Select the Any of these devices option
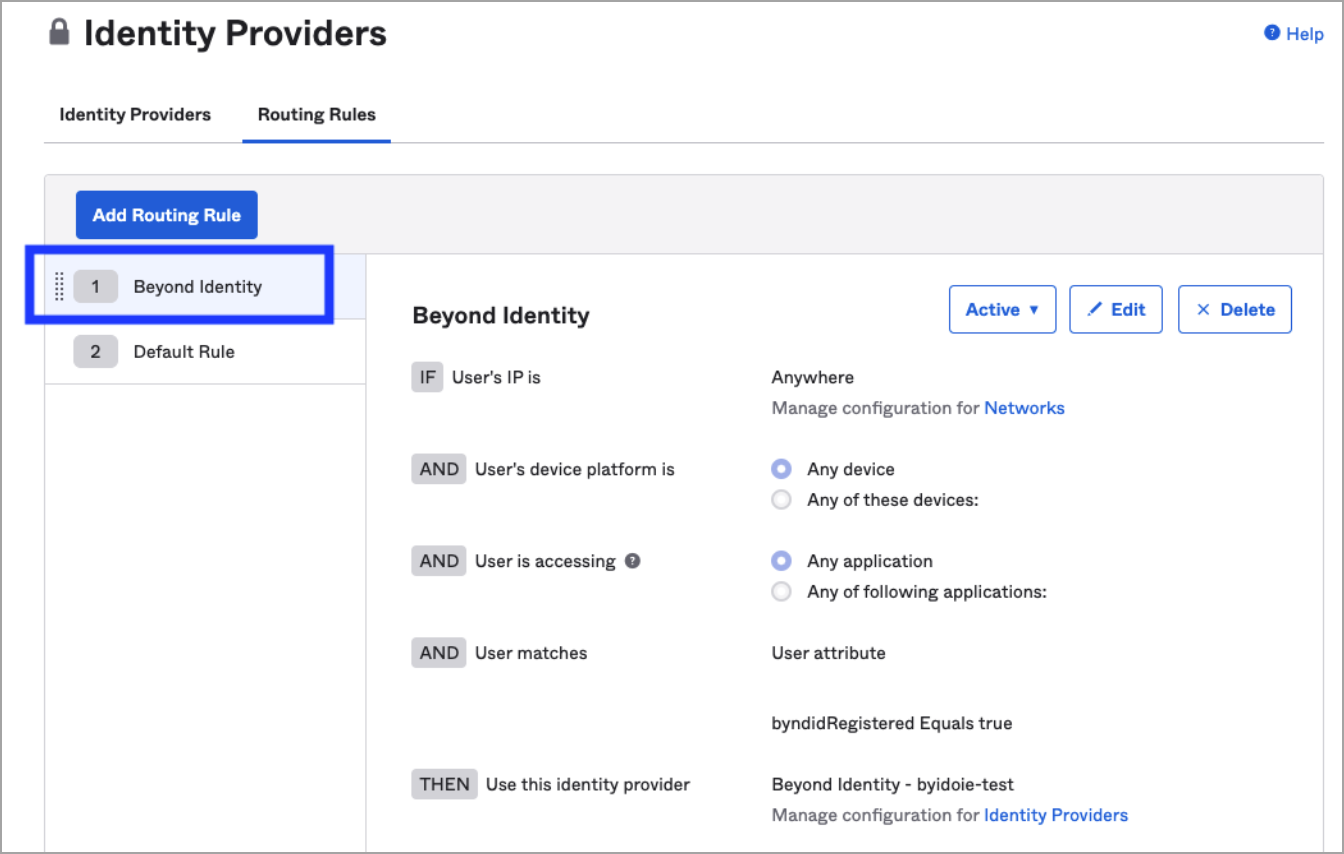Viewport: 1344px width, 854px height. [x=782, y=500]
